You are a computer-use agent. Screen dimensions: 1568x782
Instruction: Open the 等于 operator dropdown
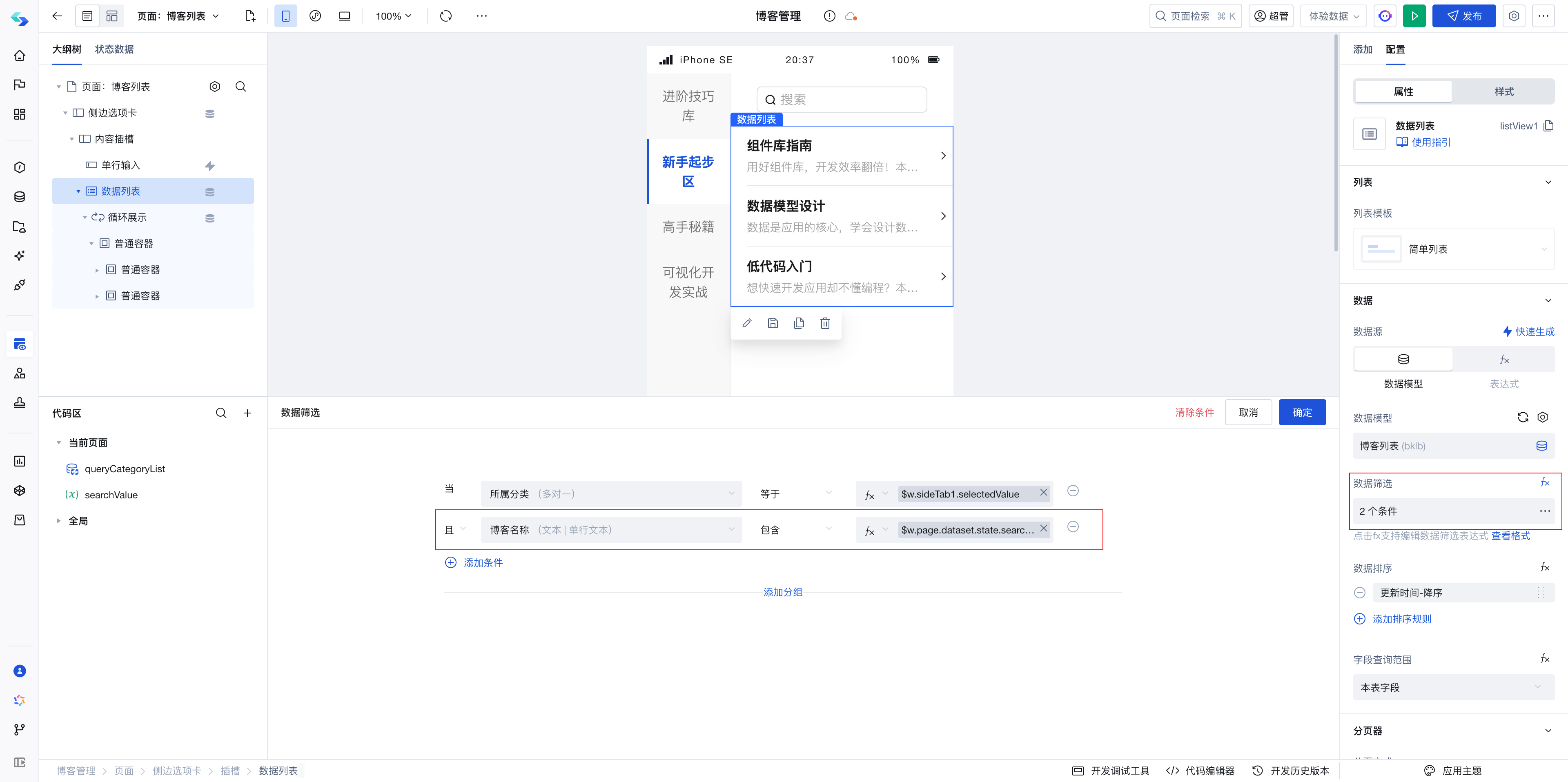tap(795, 493)
